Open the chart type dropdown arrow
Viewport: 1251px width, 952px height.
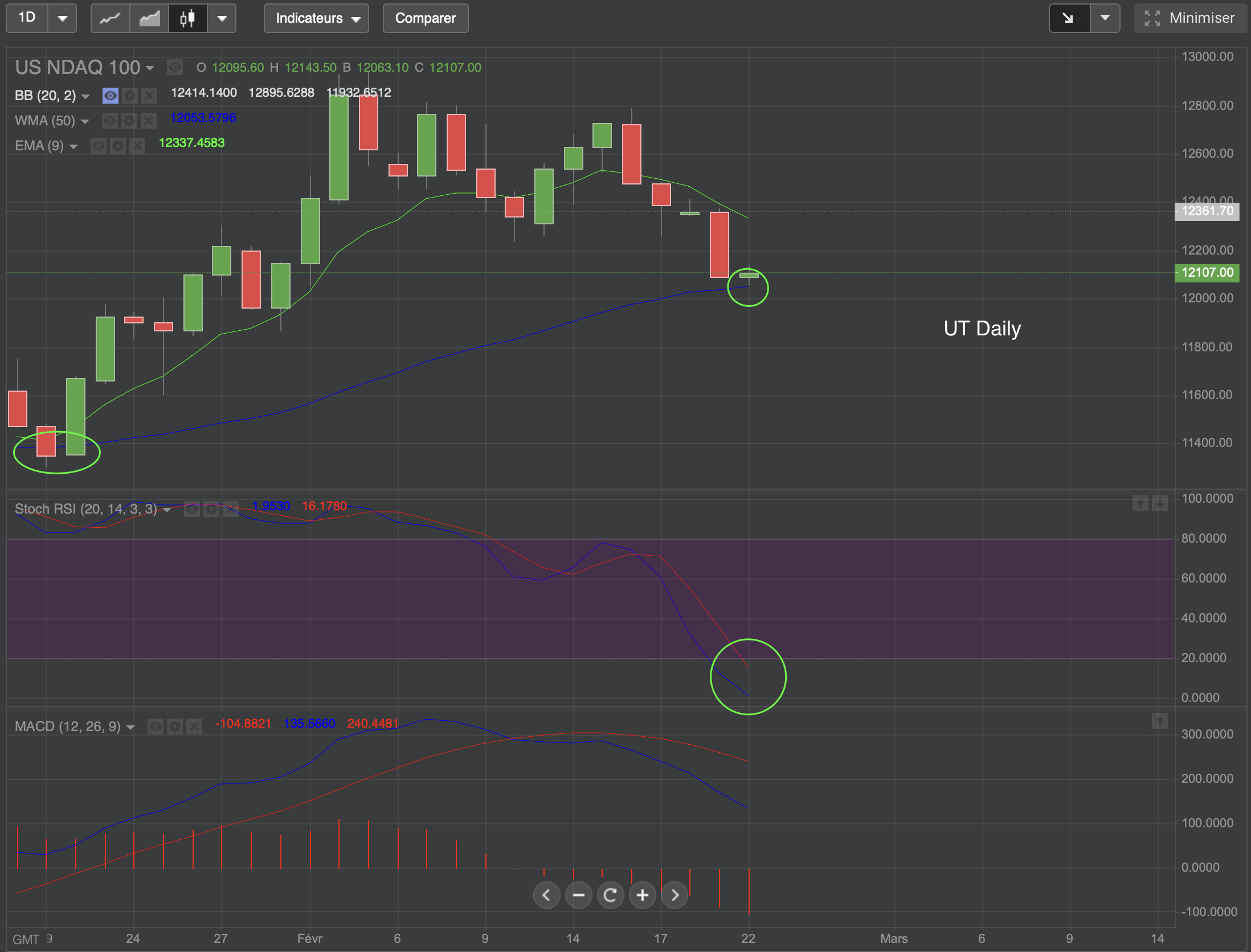[222, 18]
